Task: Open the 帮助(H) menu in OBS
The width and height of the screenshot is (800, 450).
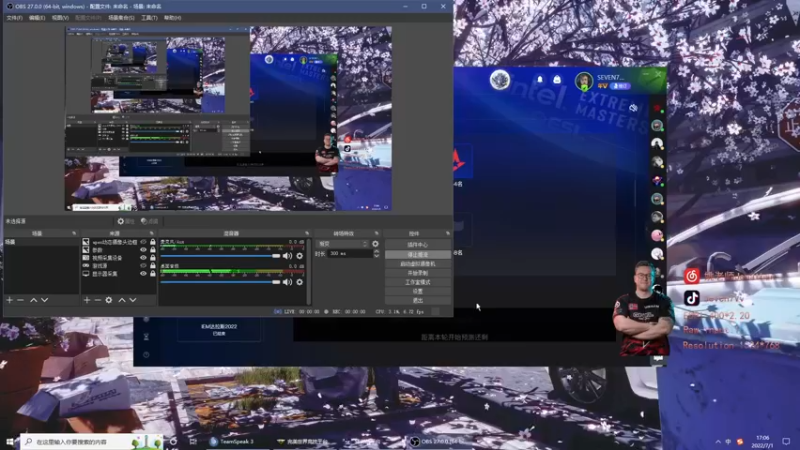Action: coord(172,18)
